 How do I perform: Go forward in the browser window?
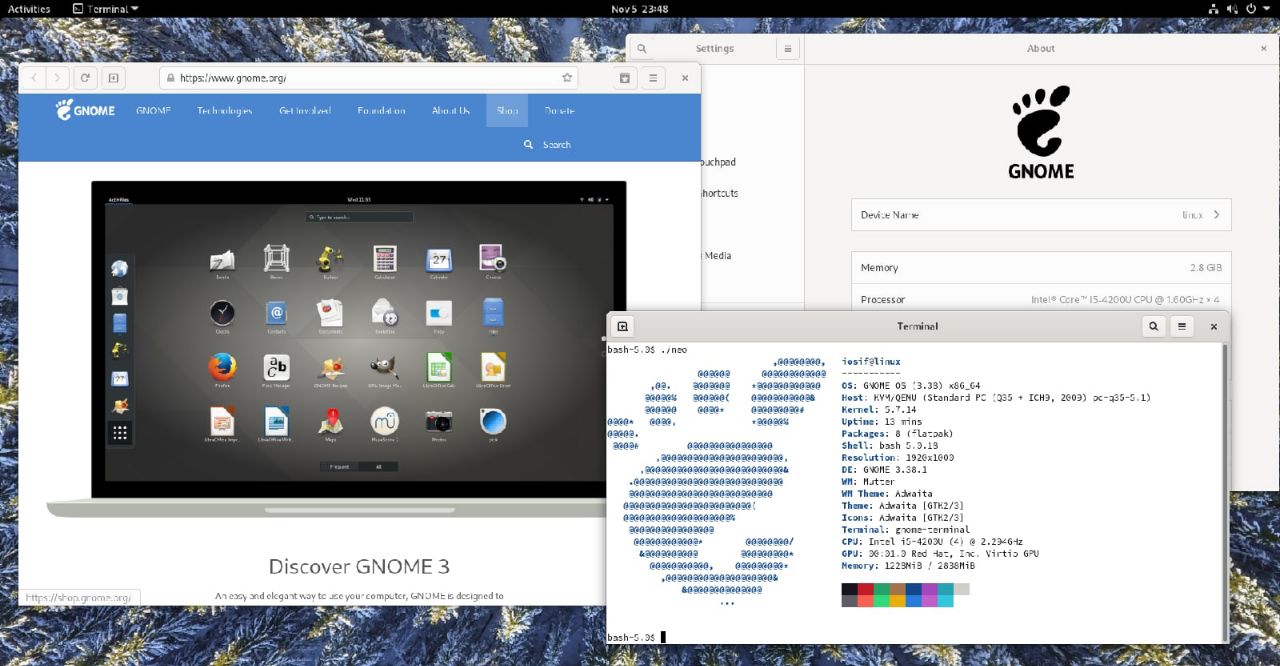point(59,78)
